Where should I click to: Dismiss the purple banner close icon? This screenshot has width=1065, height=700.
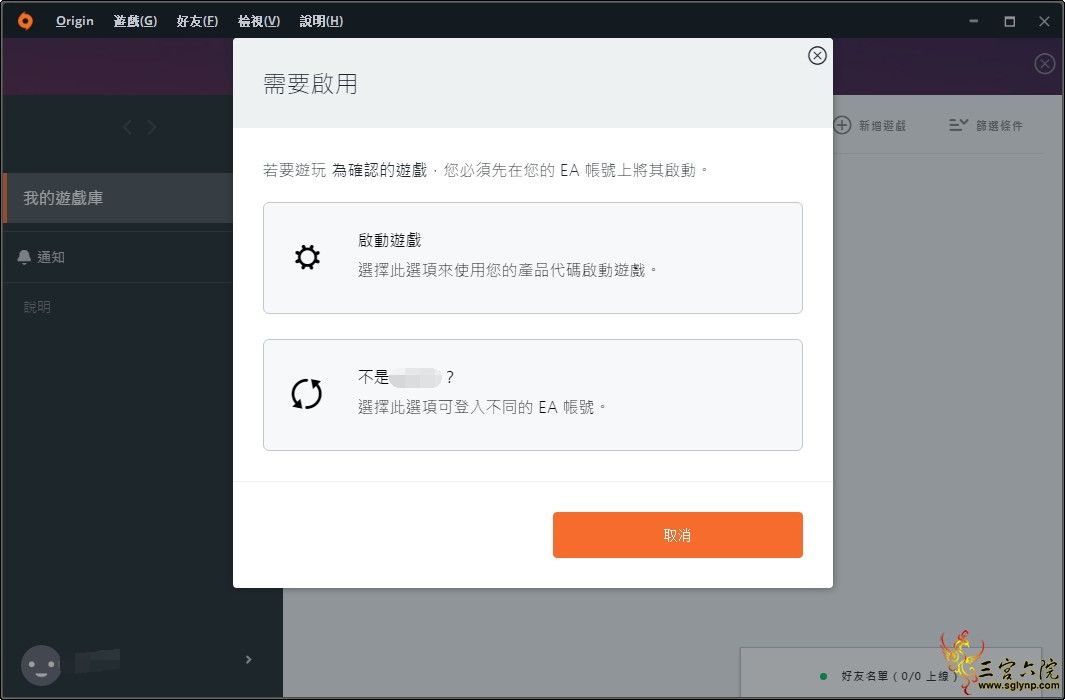[1045, 64]
